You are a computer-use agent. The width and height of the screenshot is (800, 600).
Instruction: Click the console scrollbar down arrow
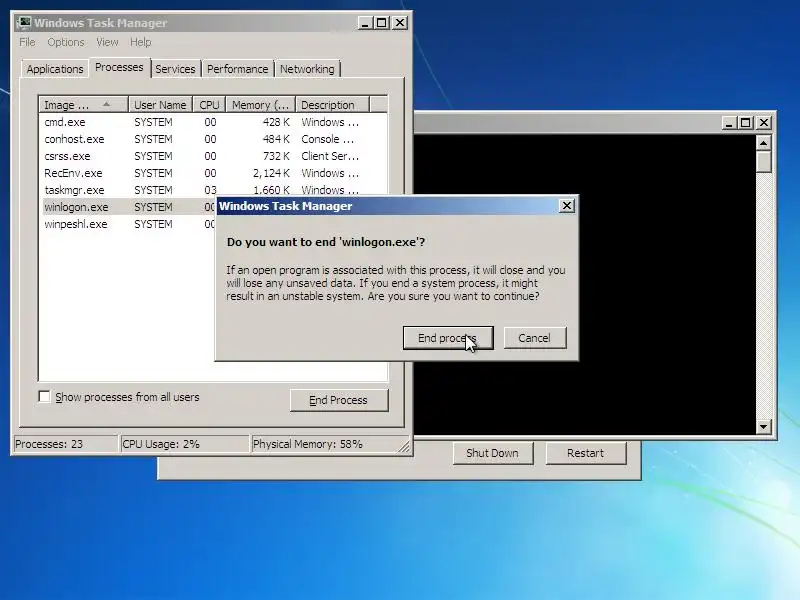[x=763, y=427]
